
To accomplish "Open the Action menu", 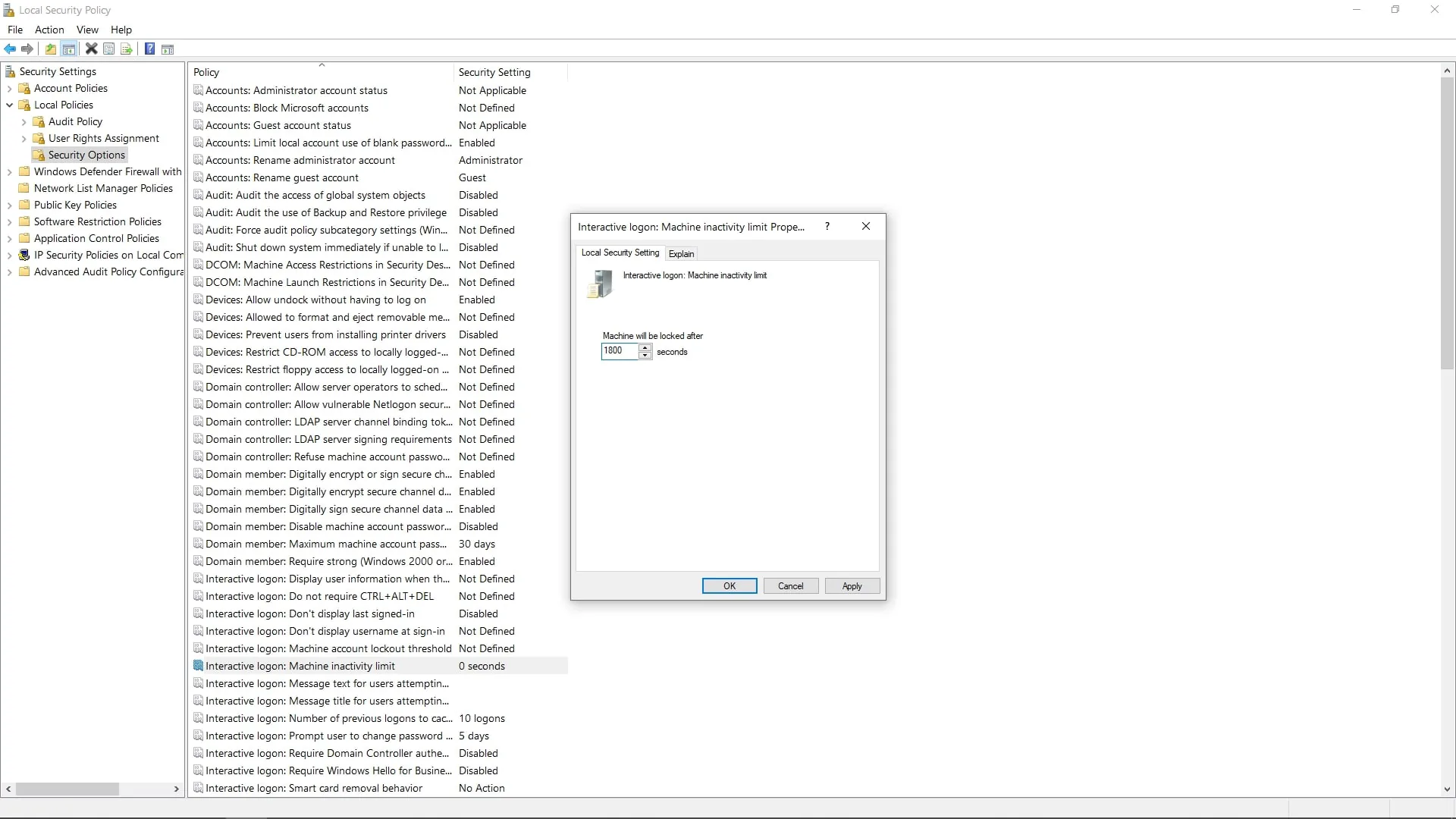I will click(49, 30).
